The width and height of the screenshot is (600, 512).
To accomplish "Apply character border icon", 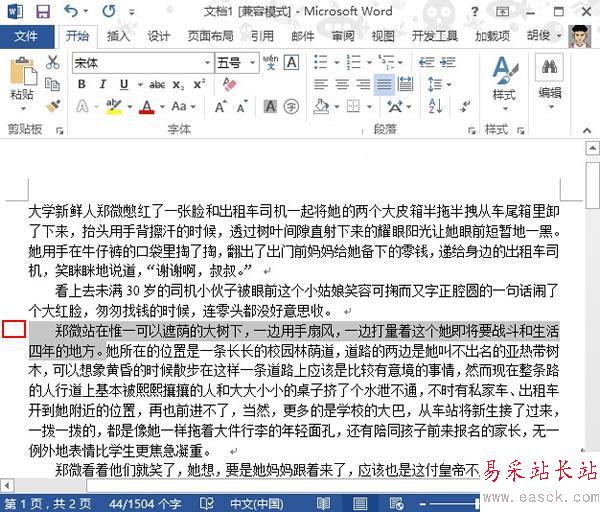I will (292, 62).
